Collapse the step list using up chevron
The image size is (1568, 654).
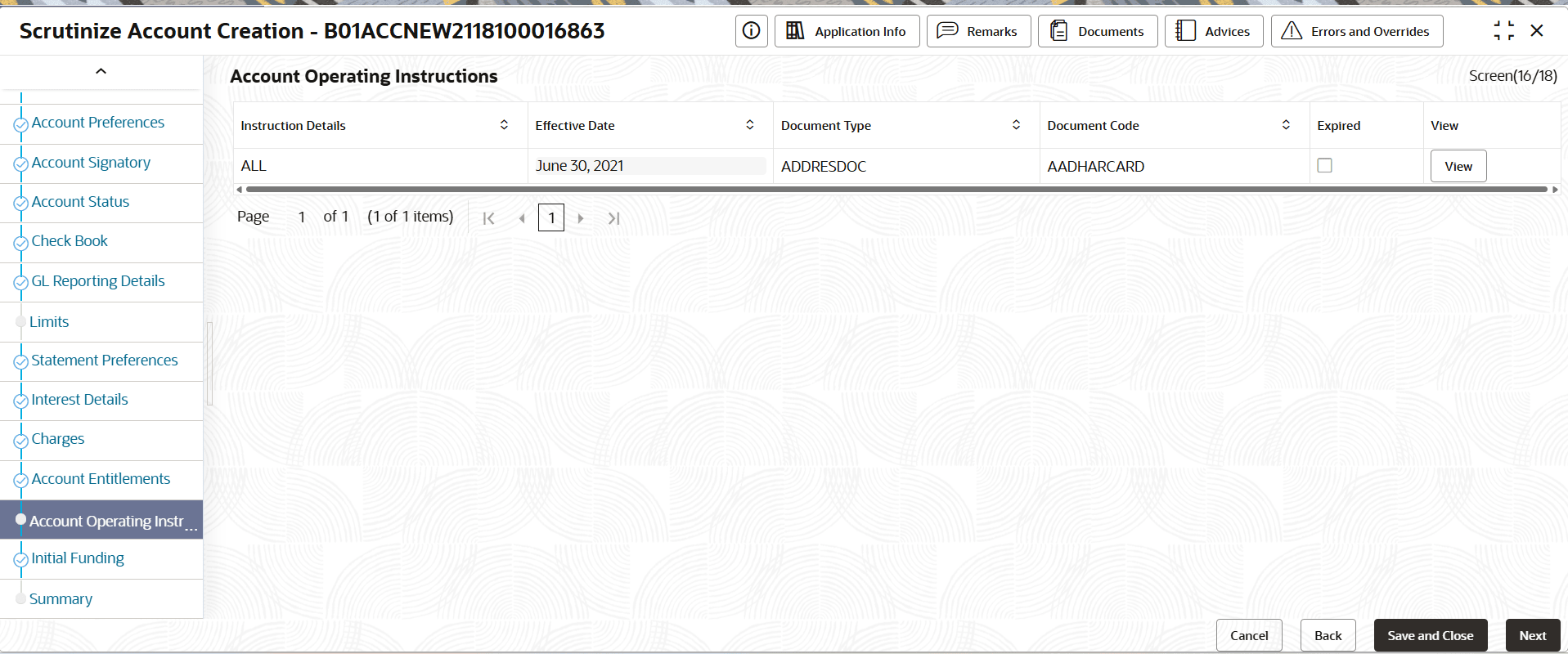tap(101, 71)
